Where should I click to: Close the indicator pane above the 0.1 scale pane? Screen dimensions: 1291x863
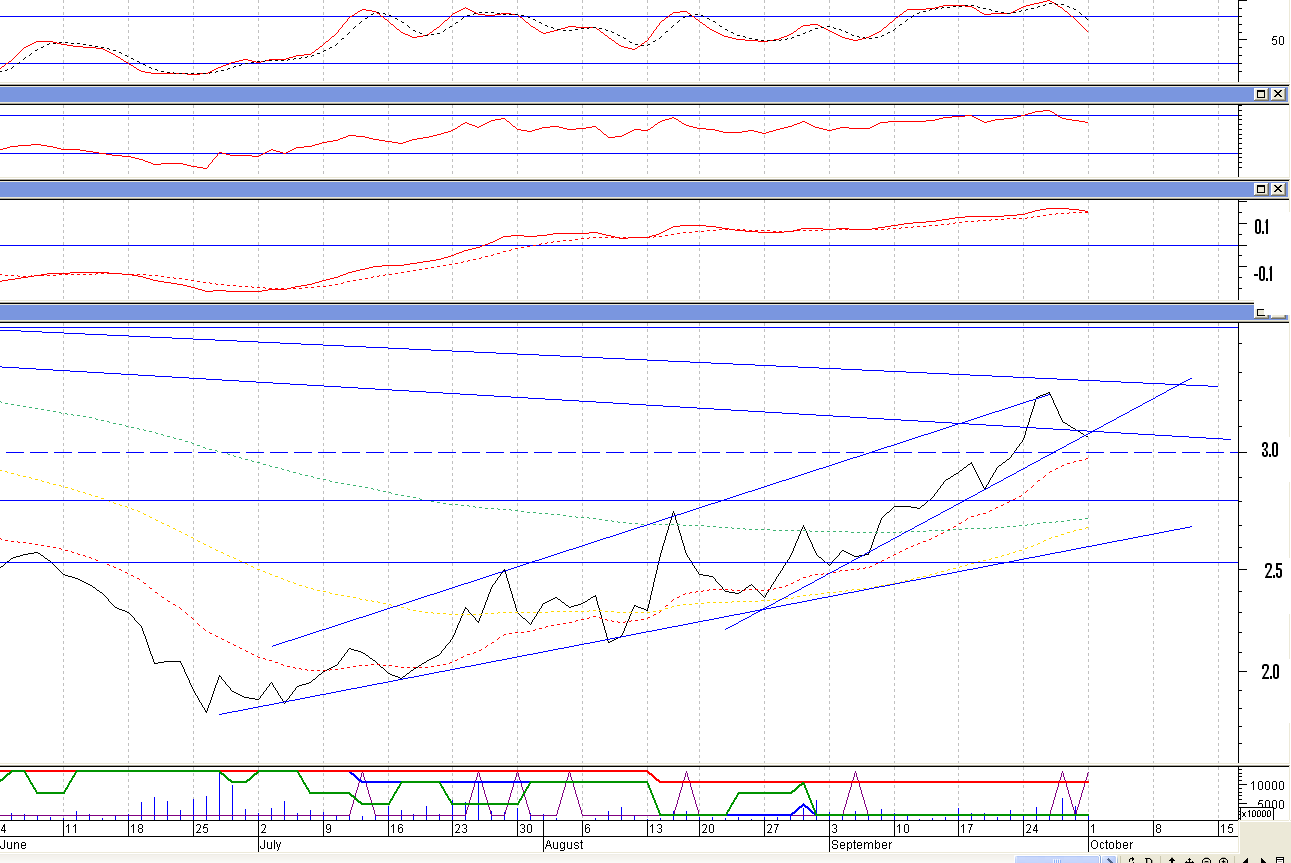pos(1277,94)
